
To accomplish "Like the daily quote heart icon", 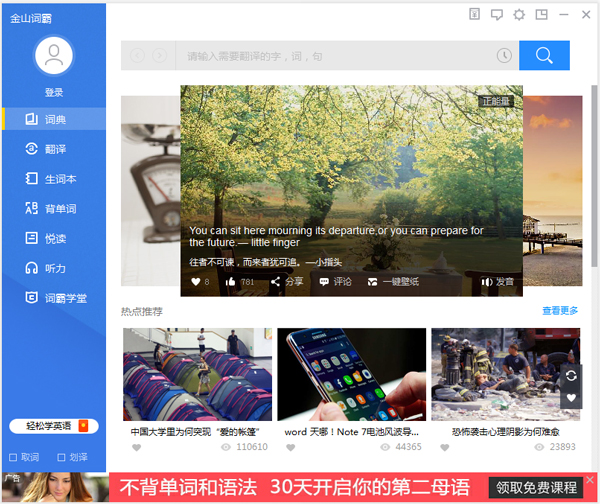I will (x=196, y=282).
